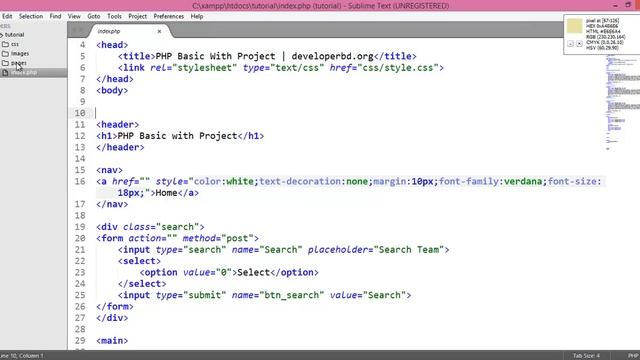Screen dimensions: 640x360
Task: Click the HTML color code line in popup
Action: pyautogui.click(x=603, y=31)
